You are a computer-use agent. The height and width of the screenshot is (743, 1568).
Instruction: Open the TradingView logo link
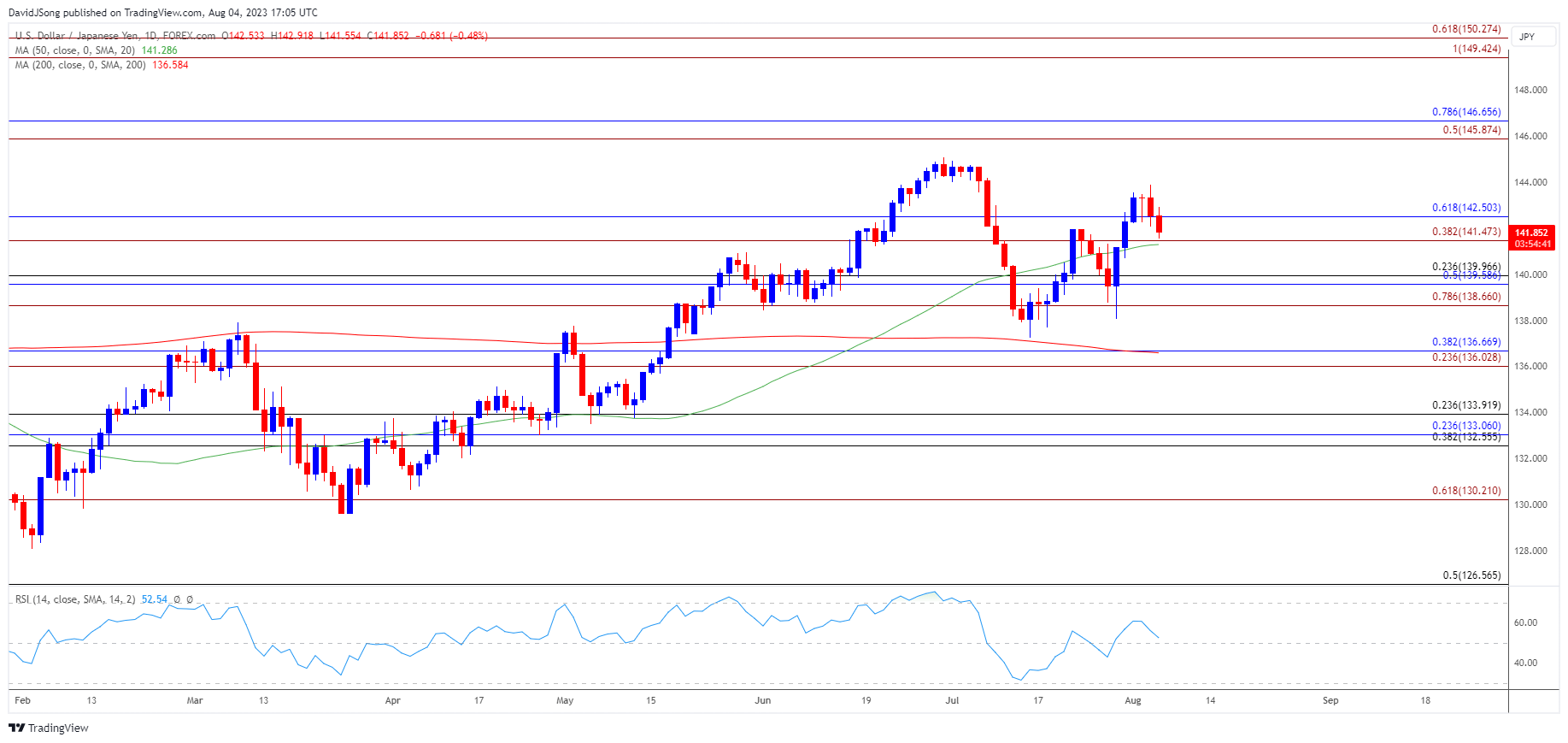(x=49, y=728)
